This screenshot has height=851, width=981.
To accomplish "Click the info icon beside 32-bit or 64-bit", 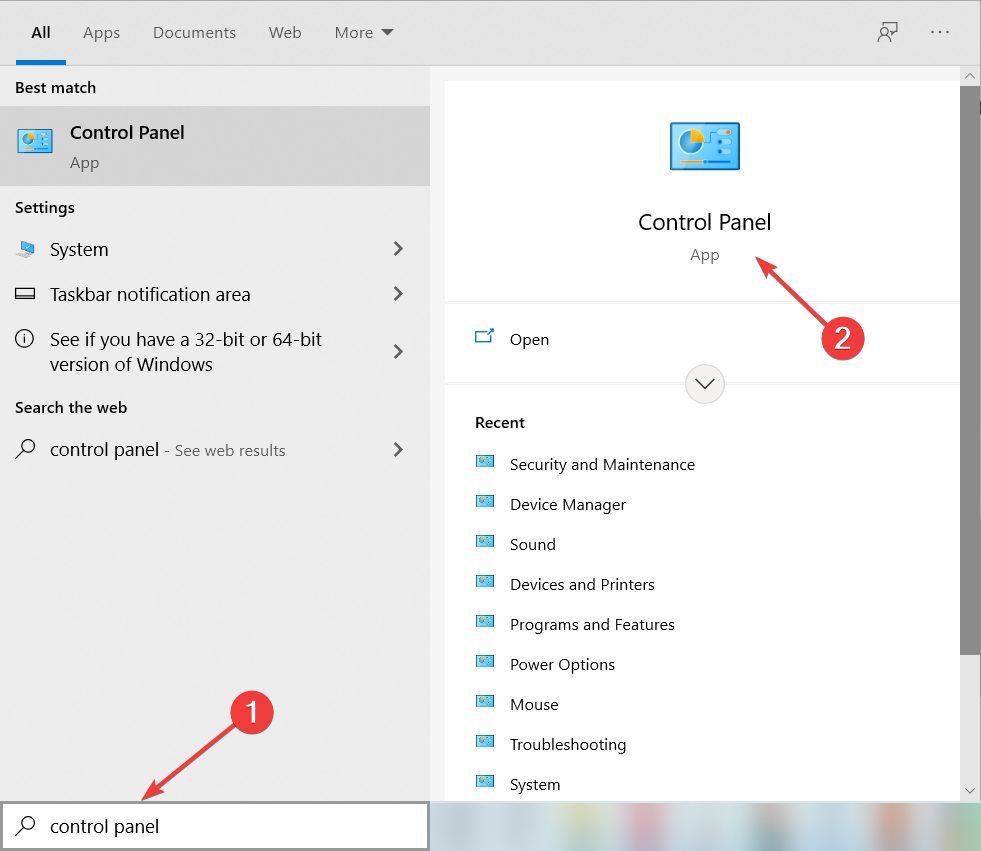I will point(24,339).
